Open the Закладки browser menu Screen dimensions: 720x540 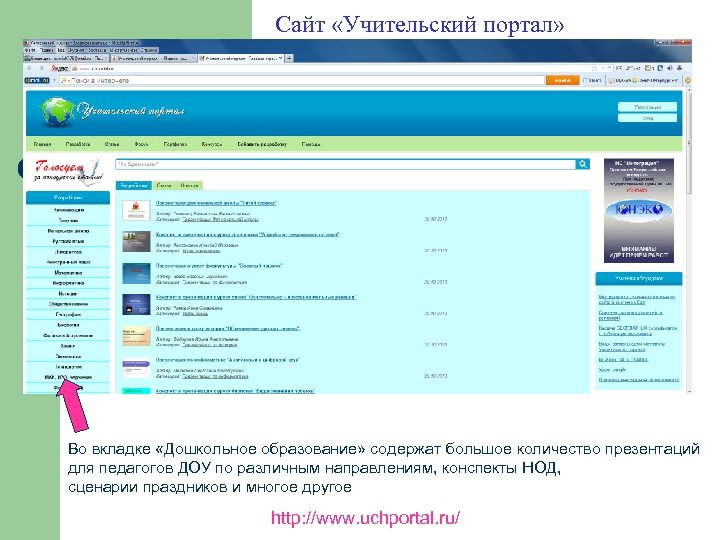[97, 50]
